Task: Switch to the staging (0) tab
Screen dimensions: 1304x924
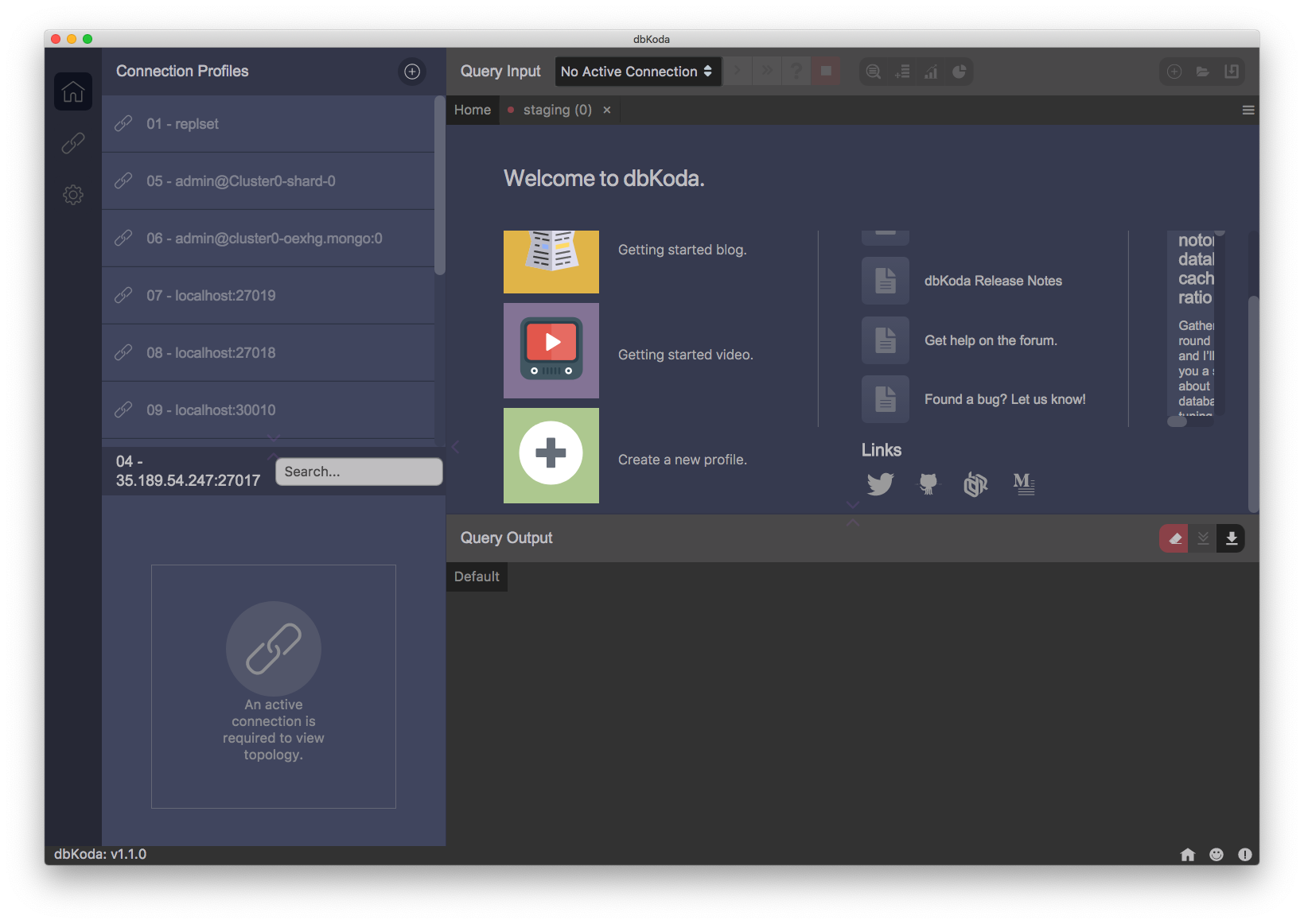Action: tap(558, 111)
